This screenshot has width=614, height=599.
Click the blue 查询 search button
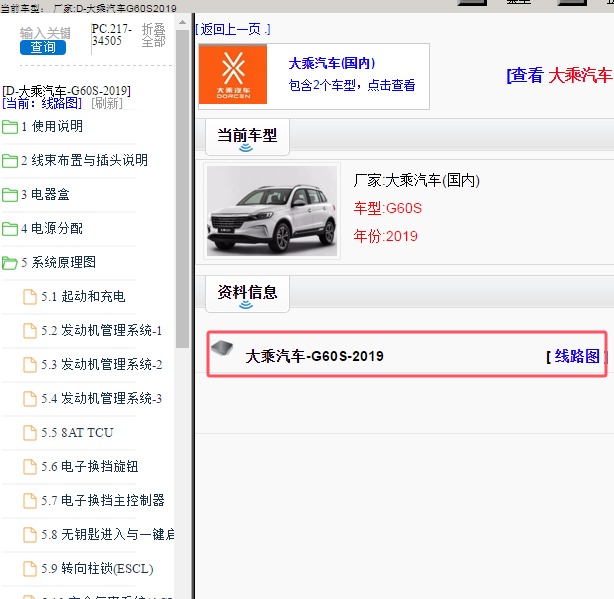(43, 47)
